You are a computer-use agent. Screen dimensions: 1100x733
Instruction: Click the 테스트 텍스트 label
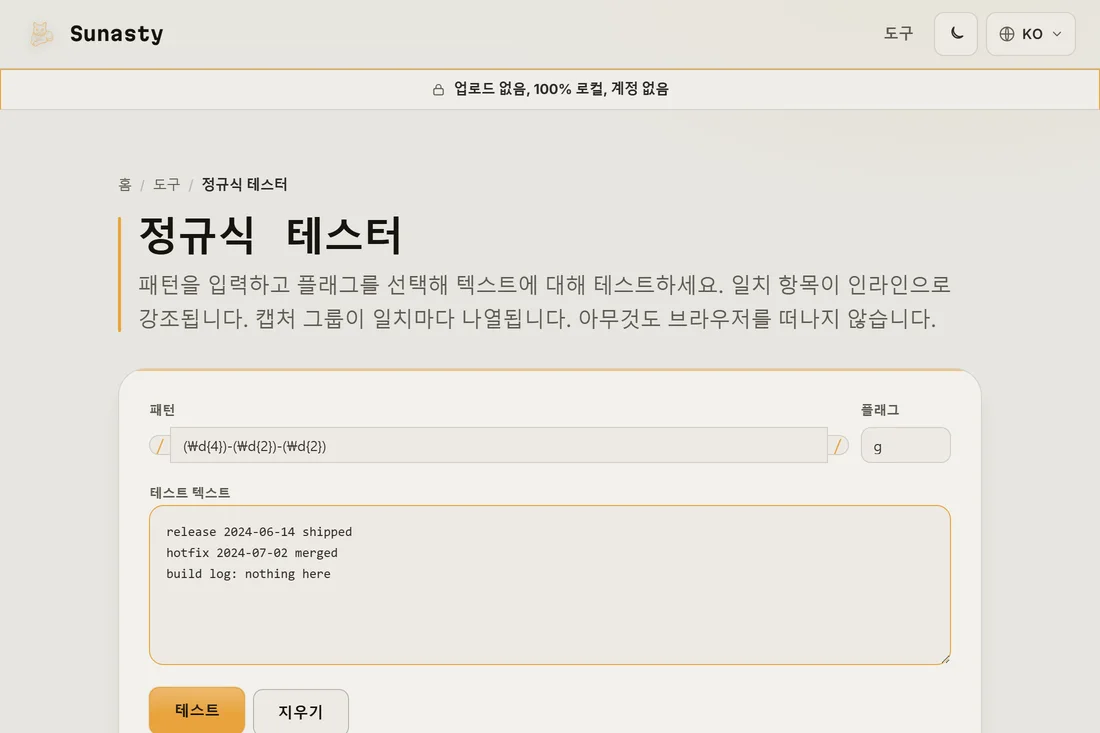click(189, 493)
